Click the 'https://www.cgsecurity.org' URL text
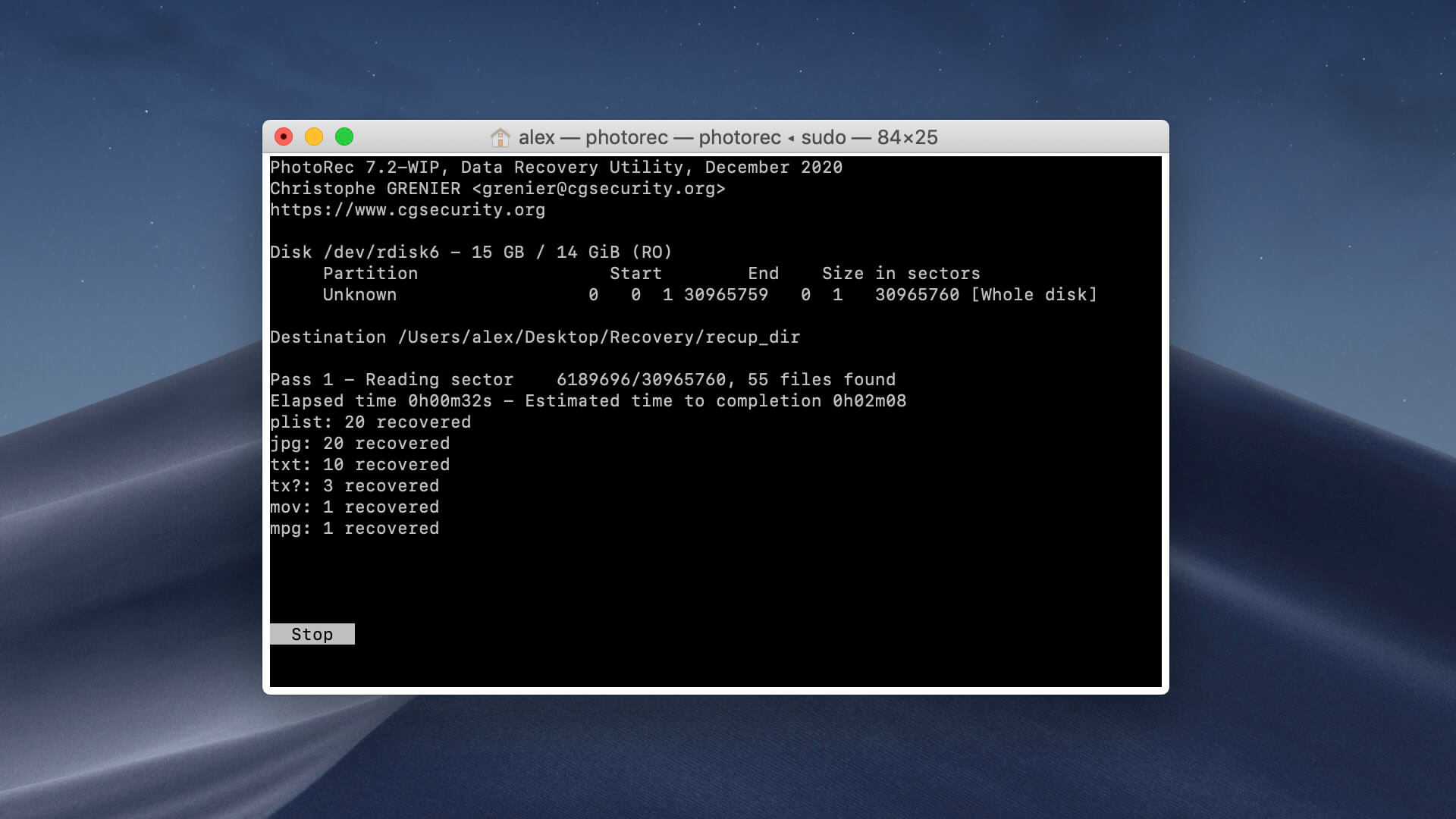The image size is (1456, 819). tap(407, 210)
